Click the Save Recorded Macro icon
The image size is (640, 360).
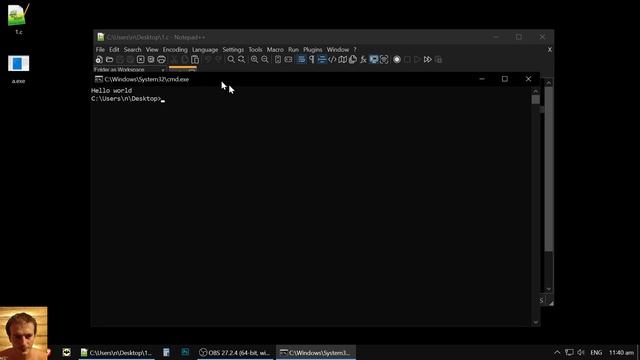(438, 60)
